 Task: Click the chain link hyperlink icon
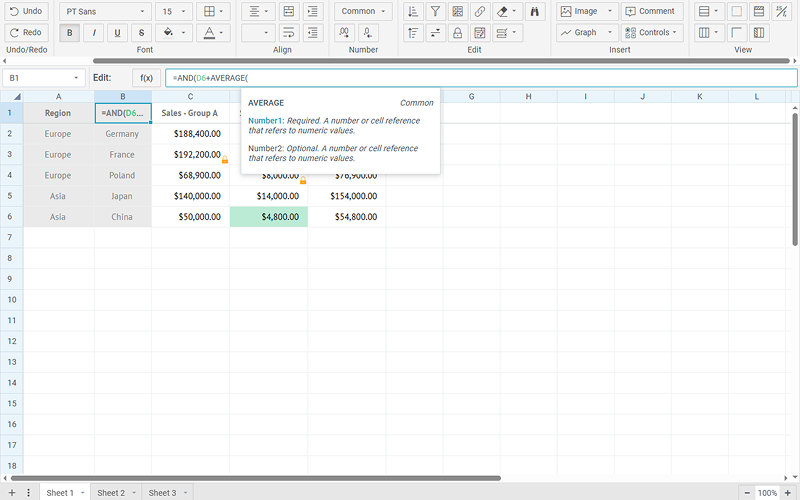coord(480,11)
